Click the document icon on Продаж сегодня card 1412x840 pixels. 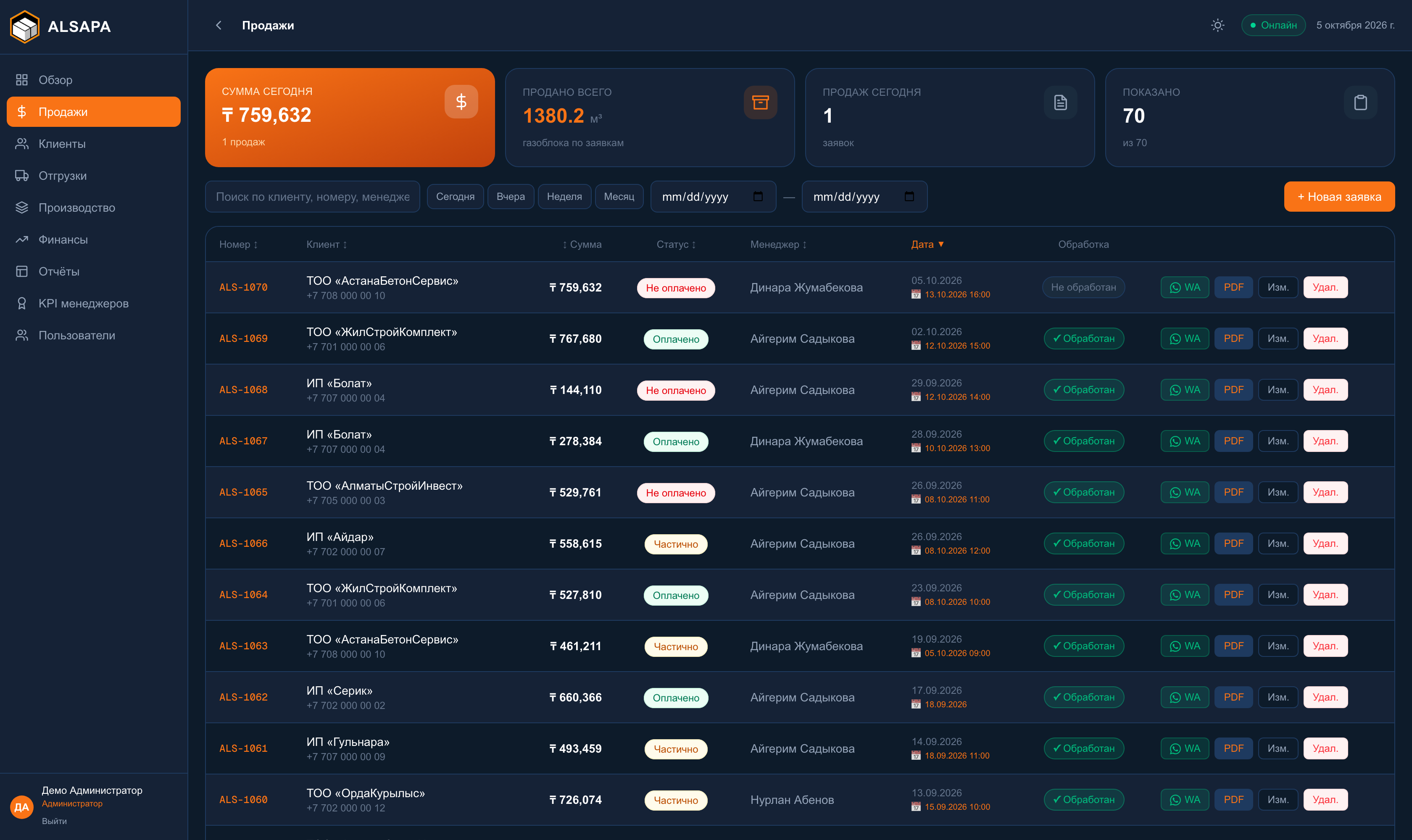pyautogui.click(x=1060, y=102)
